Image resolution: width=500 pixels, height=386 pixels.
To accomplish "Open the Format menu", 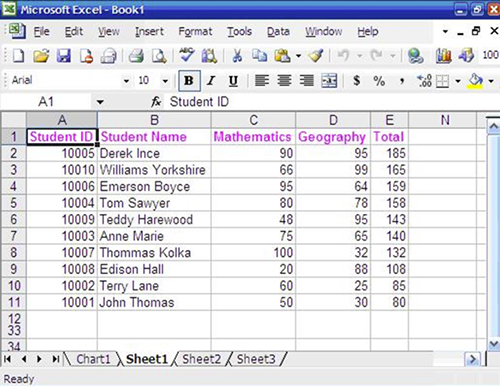I will (x=195, y=32).
